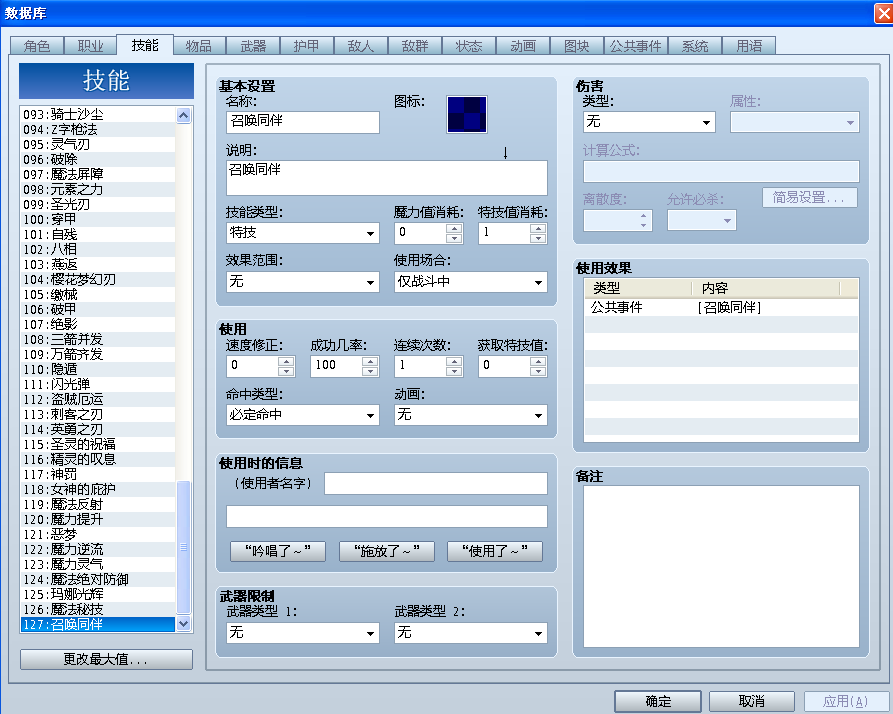Select skill 126:魔法秘技 in the list
This screenshot has width=893, height=714.
pyautogui.click(x=98, y=609)
